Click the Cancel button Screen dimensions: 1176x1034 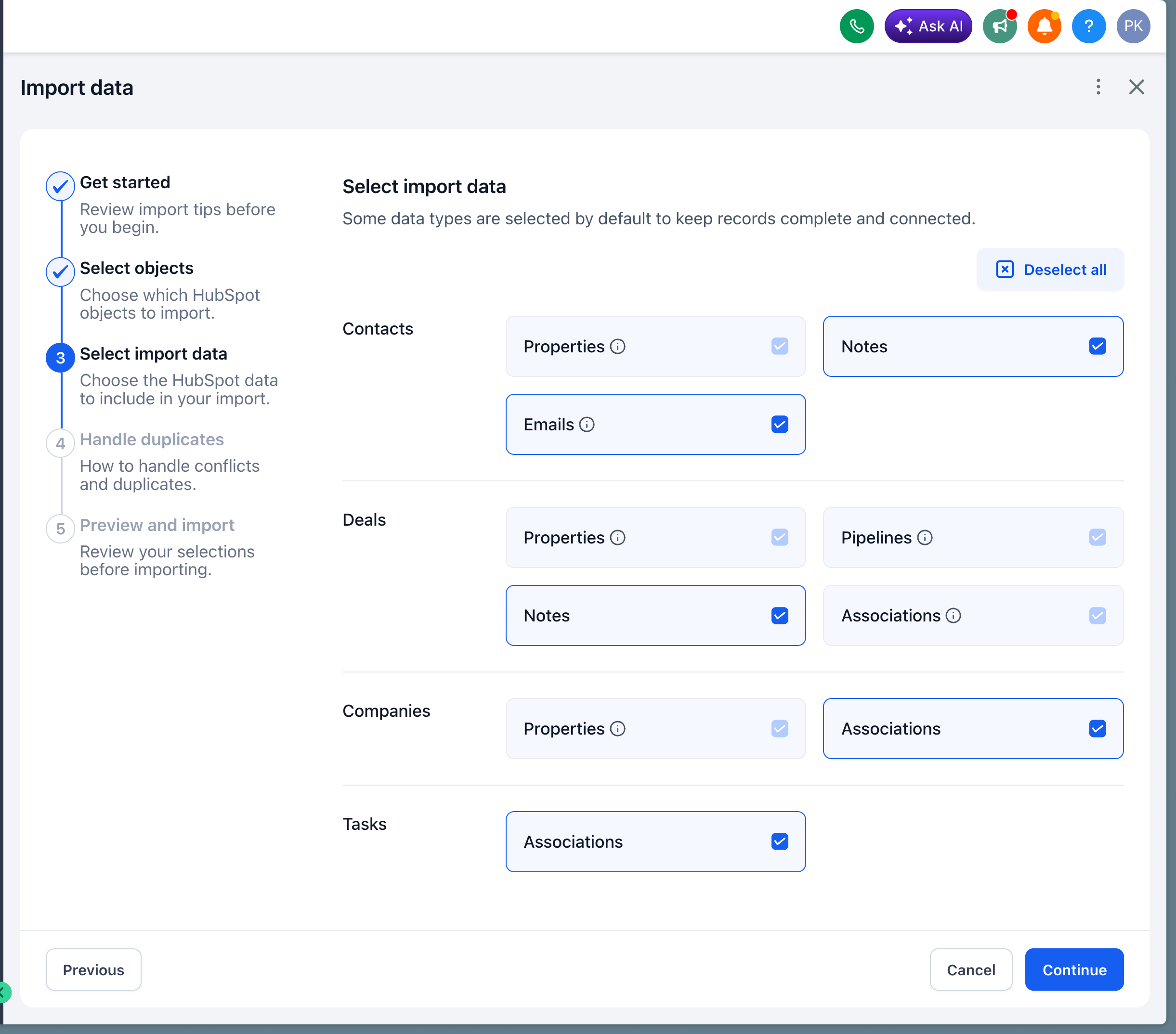pyautogui.click(x=970, y=969)
